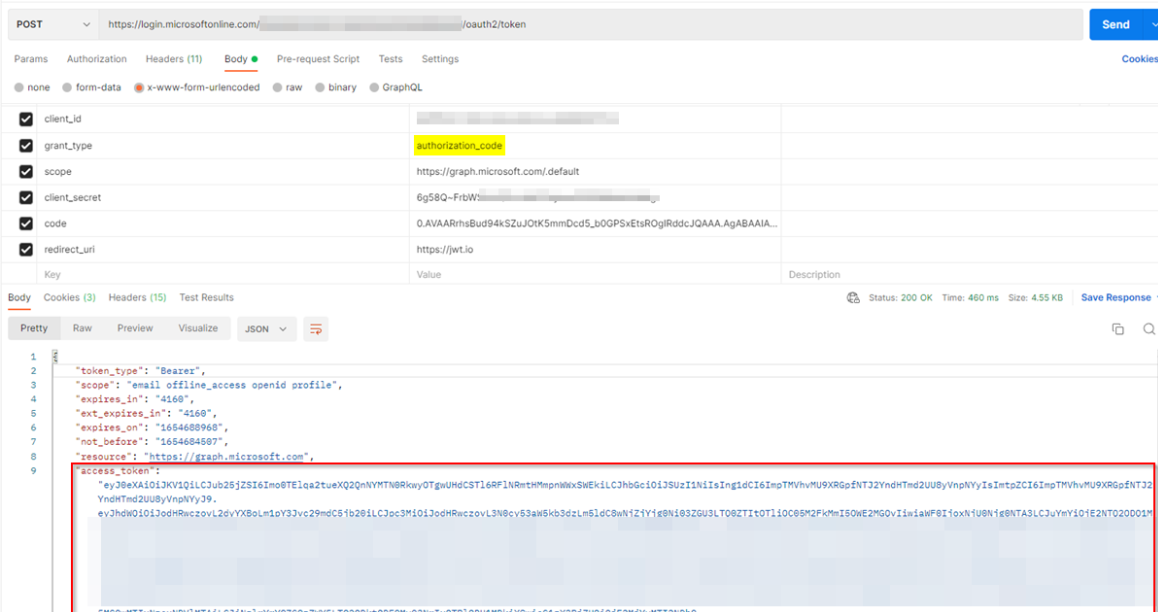Viewport: 1158px width, 612px height.
Task: Click the code parameter value
Action: coord(597,223)
